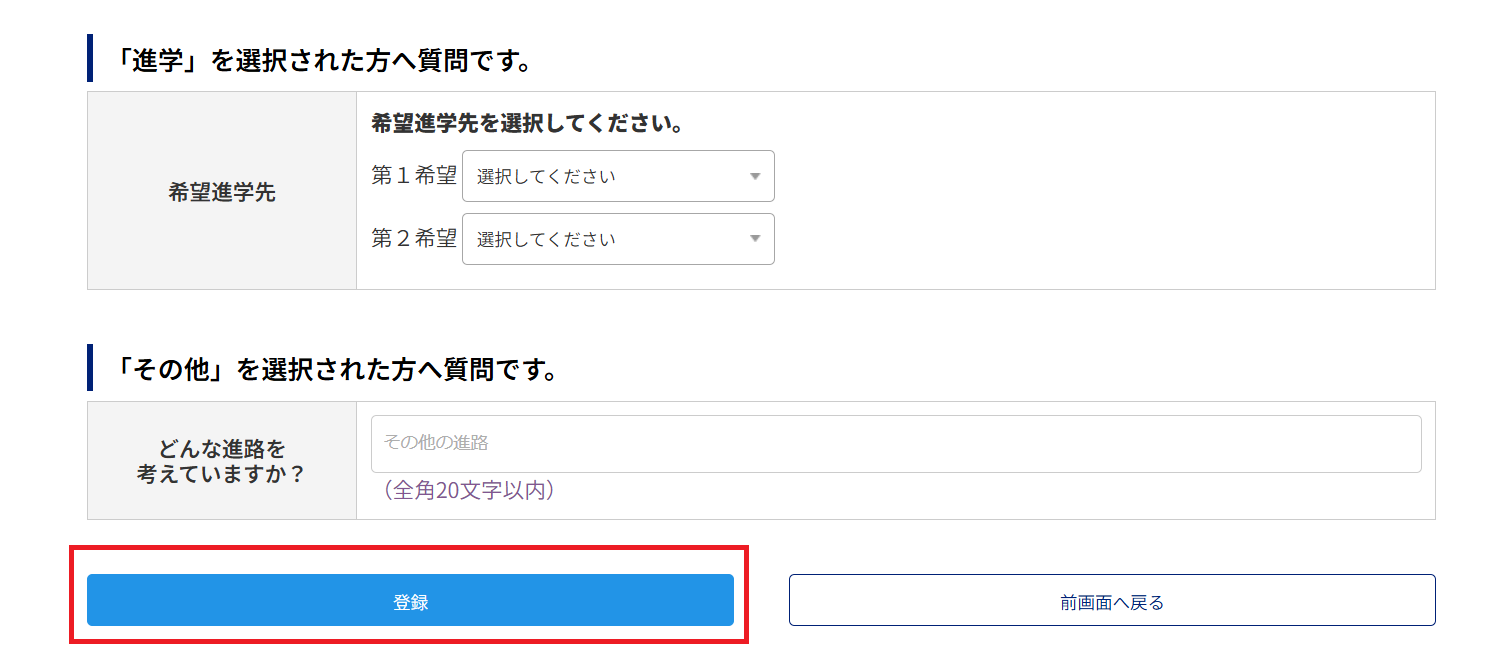Click the blue bar beside the その他 heading
The height and width of the screenshot is (662, 1509).
90,367
